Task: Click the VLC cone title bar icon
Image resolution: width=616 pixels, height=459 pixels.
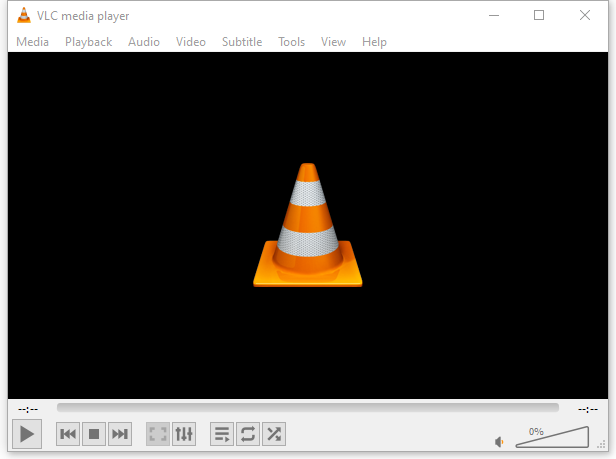Action: click(x=24, y=16)
